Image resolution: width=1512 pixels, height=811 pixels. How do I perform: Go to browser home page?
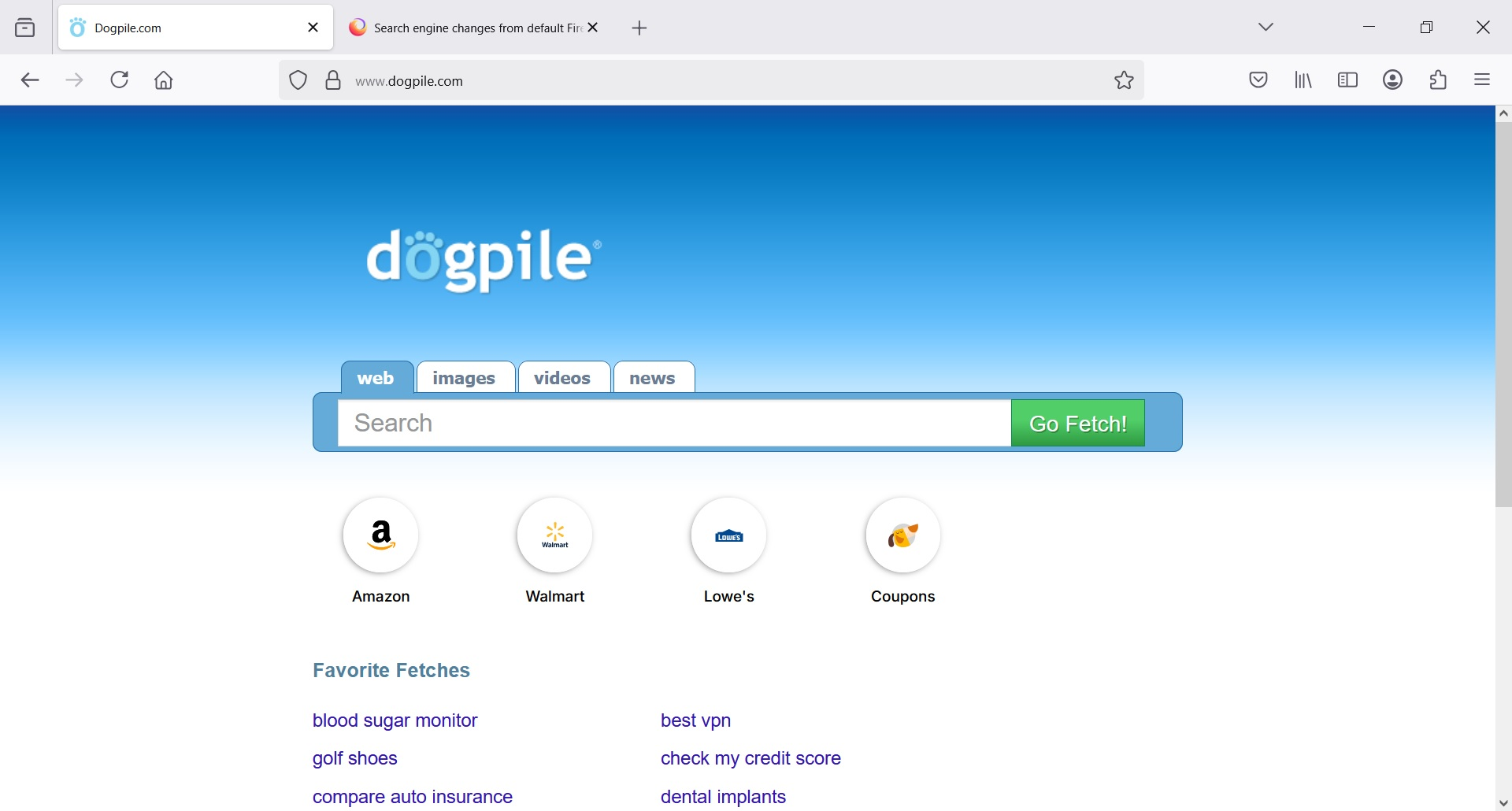164,80
